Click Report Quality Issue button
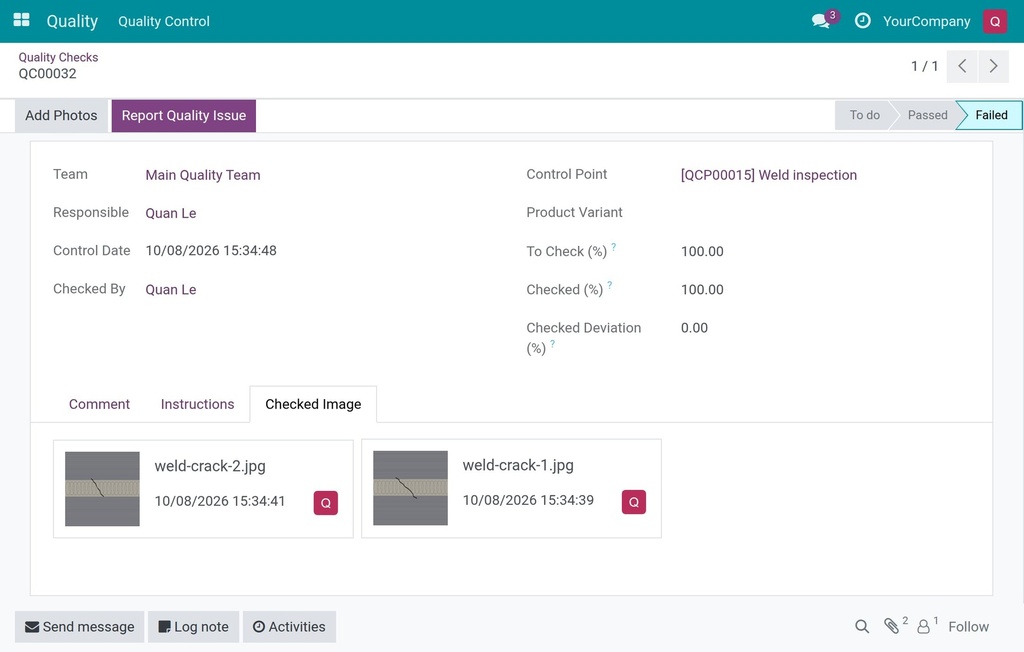This screenshot has height=652, width=1024. 184,116
